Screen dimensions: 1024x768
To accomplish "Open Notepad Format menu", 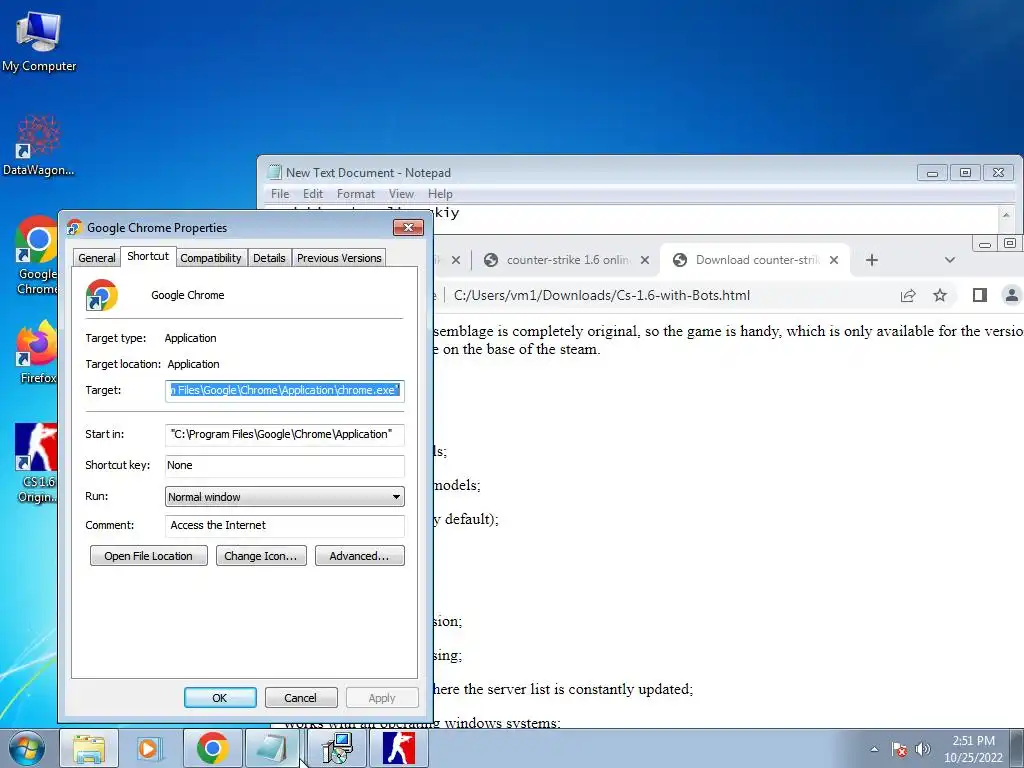I will point(356,194).
